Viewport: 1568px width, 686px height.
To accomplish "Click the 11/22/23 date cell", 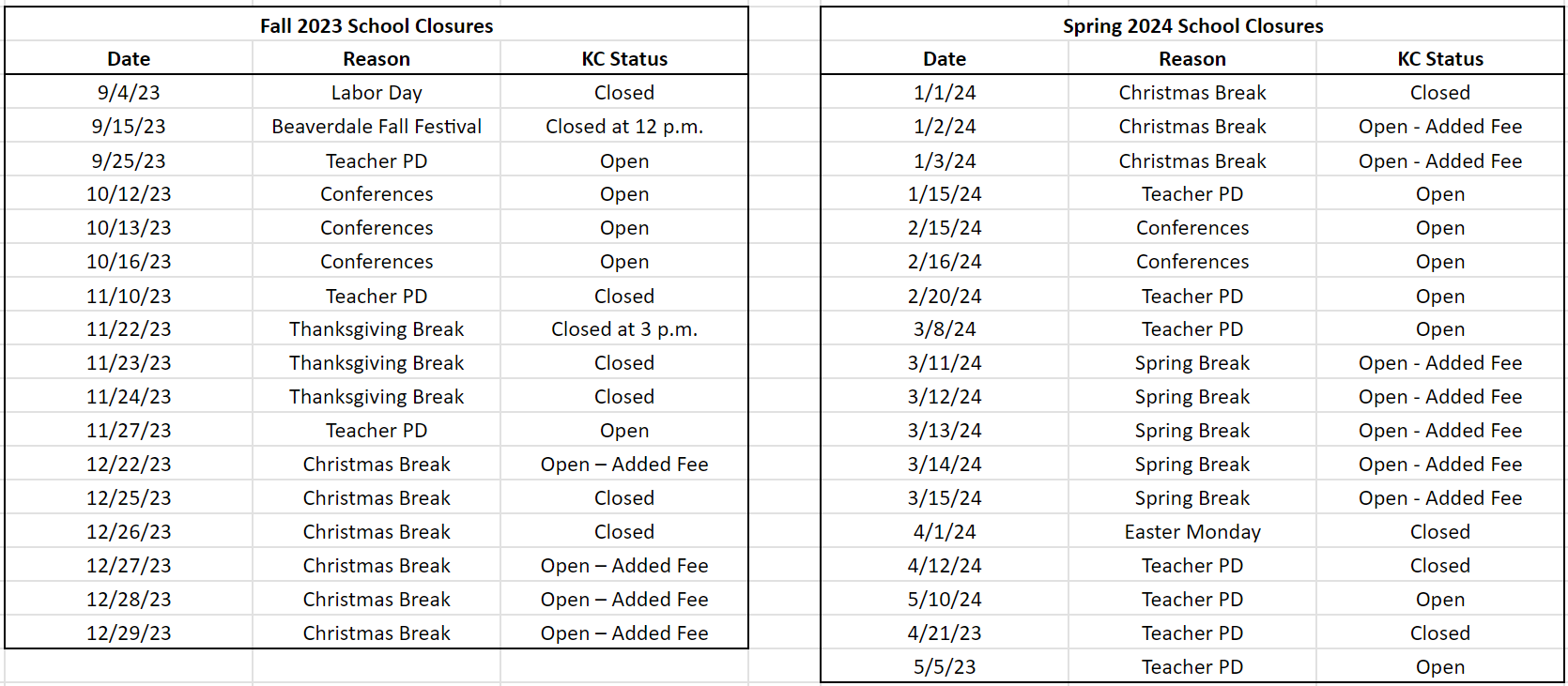I will [x=129, y=328].
